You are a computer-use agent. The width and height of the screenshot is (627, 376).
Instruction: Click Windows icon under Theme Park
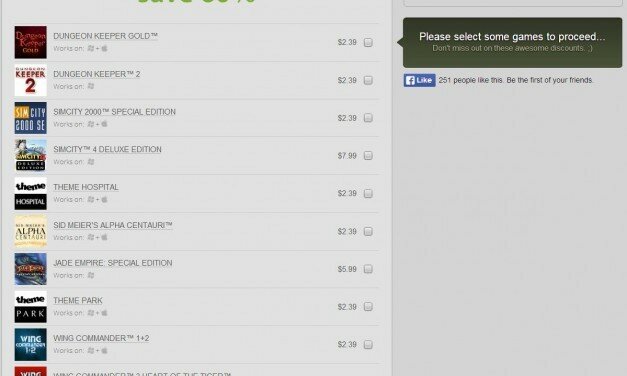tap(91, 313)
